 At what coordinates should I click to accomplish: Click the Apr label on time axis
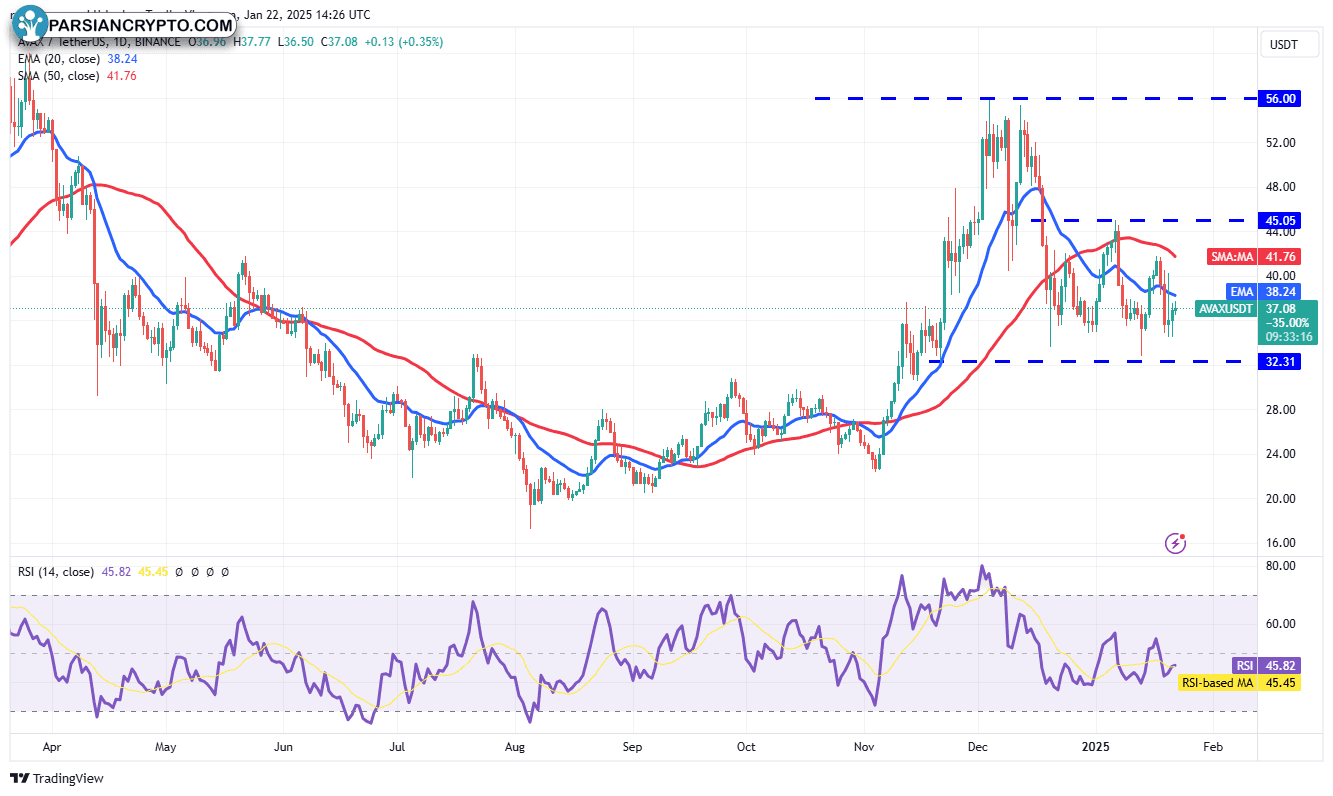coord(52,747)
